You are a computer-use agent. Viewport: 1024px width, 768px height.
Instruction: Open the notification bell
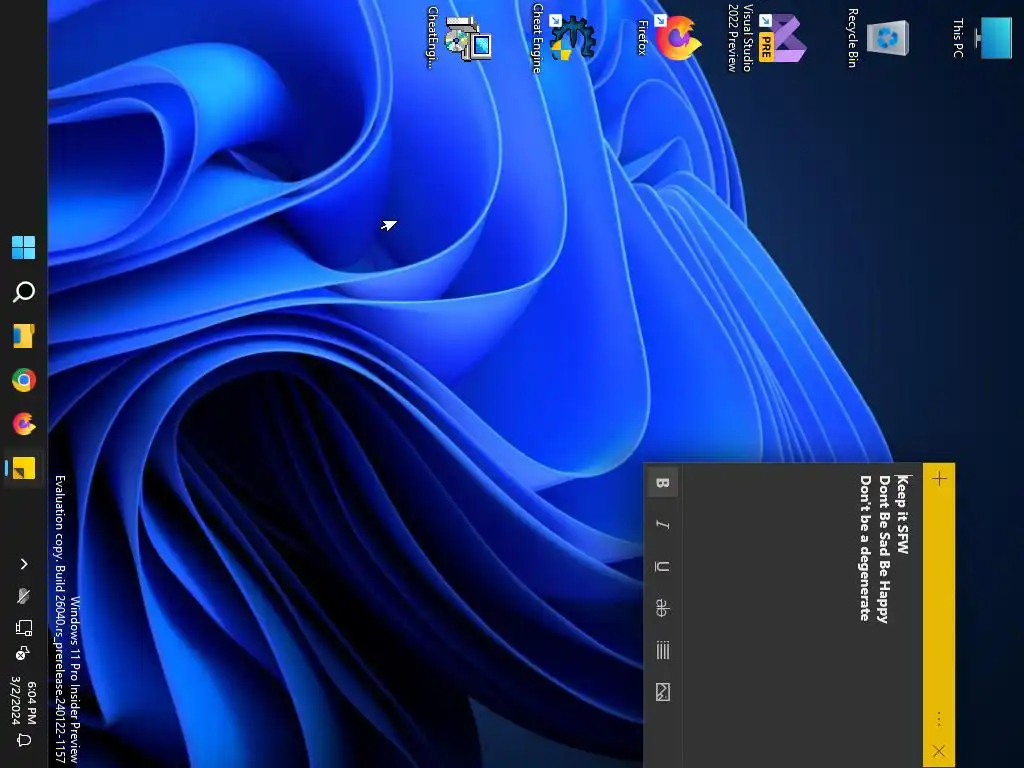24,740
